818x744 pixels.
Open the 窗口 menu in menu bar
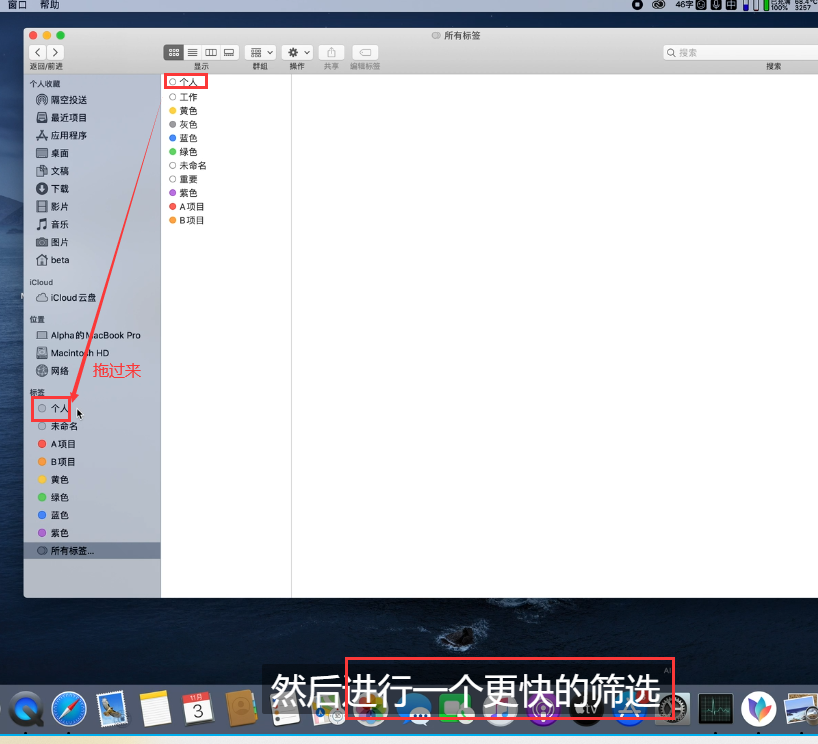tap(17, 5)
